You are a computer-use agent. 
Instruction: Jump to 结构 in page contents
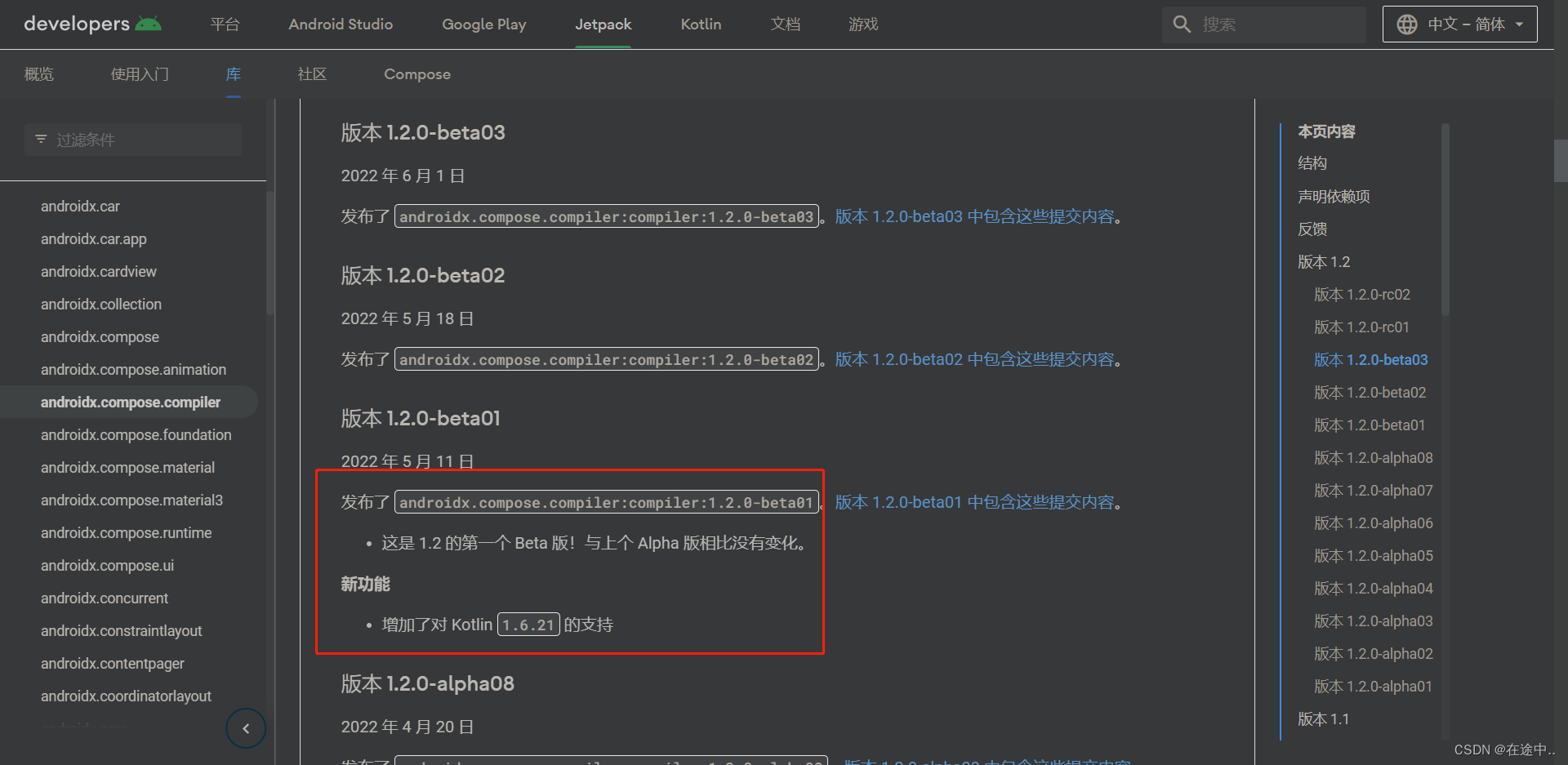click(x=1312, y=163)
